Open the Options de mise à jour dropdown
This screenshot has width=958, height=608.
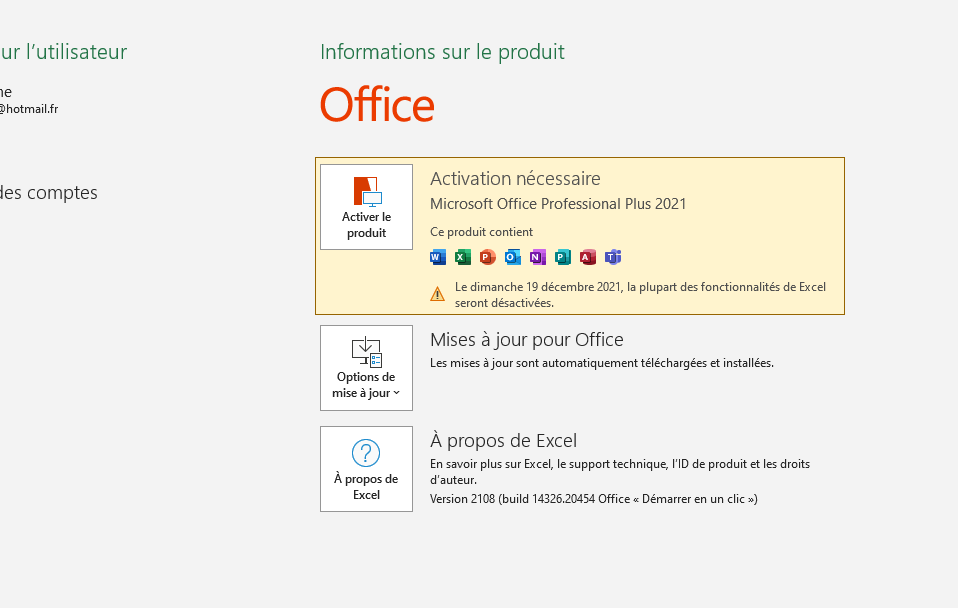[367, 368]
